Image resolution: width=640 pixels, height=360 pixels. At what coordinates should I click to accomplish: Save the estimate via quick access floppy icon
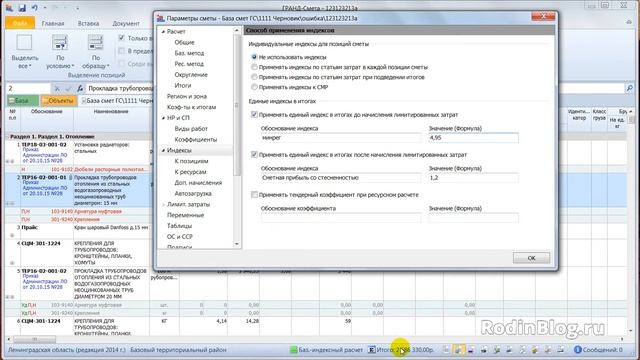coord(22,8)
